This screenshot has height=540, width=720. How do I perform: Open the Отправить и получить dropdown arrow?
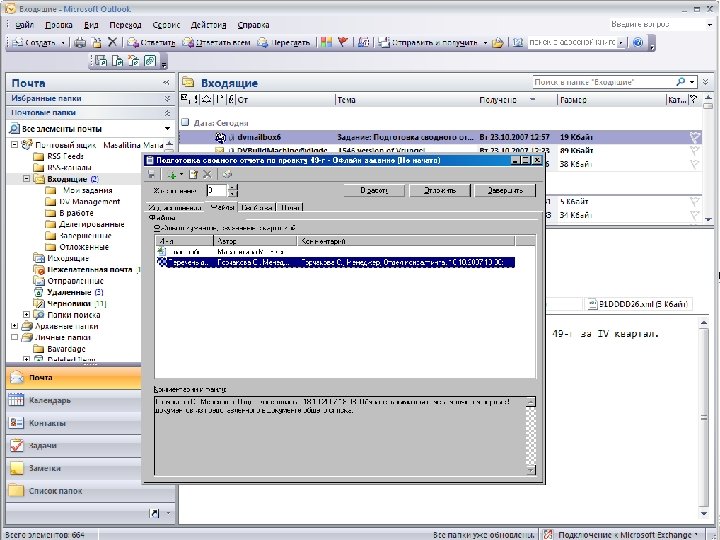pos(485,43)
